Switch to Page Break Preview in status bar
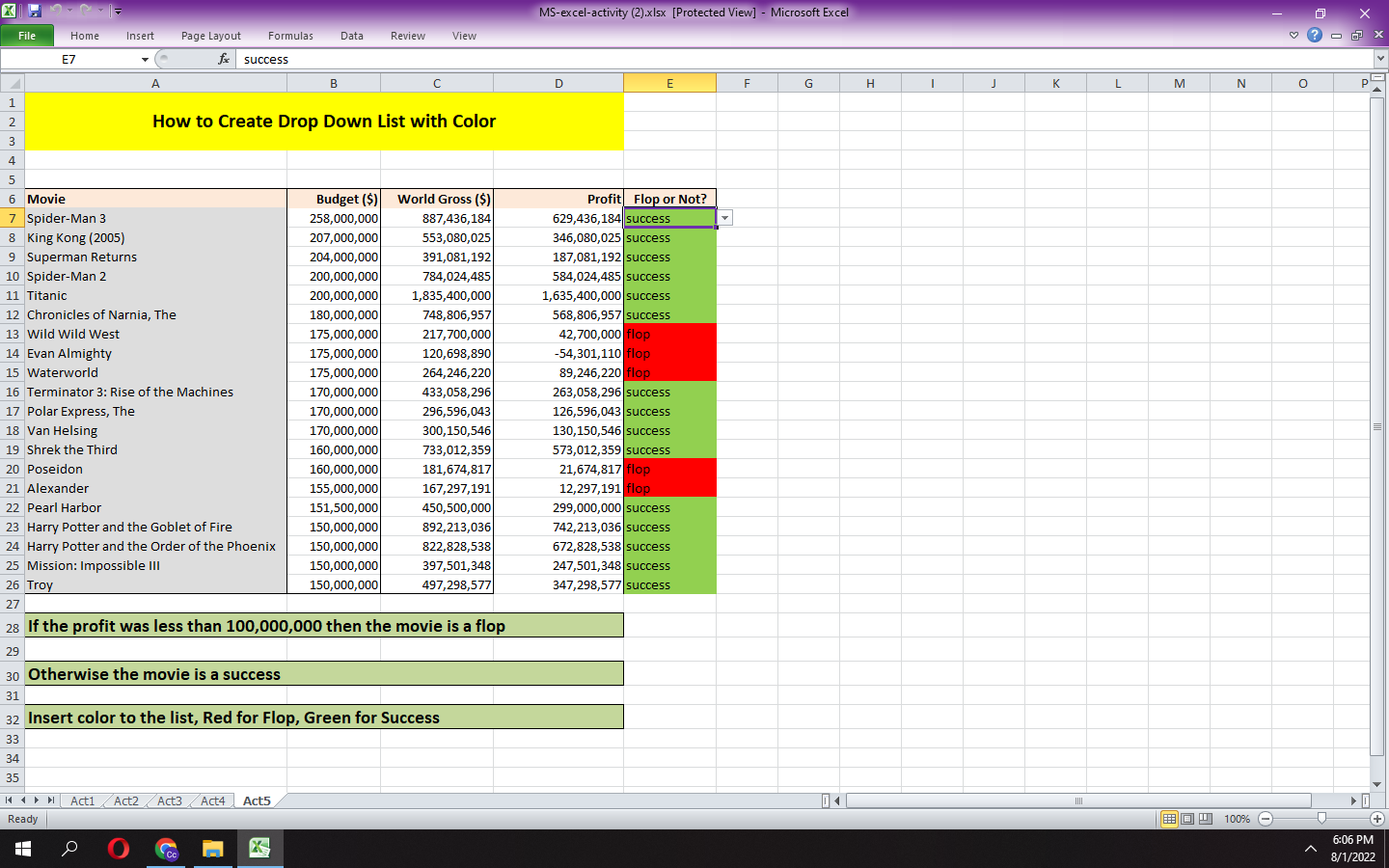Viewport: 1389px width, 868px height. point(1205,819)
